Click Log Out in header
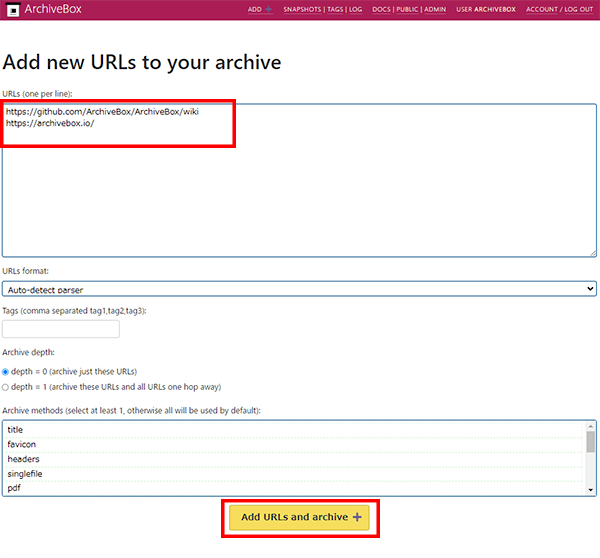Image resolution: width=600 pixels, height=558 pixels. tap(580, 10)
